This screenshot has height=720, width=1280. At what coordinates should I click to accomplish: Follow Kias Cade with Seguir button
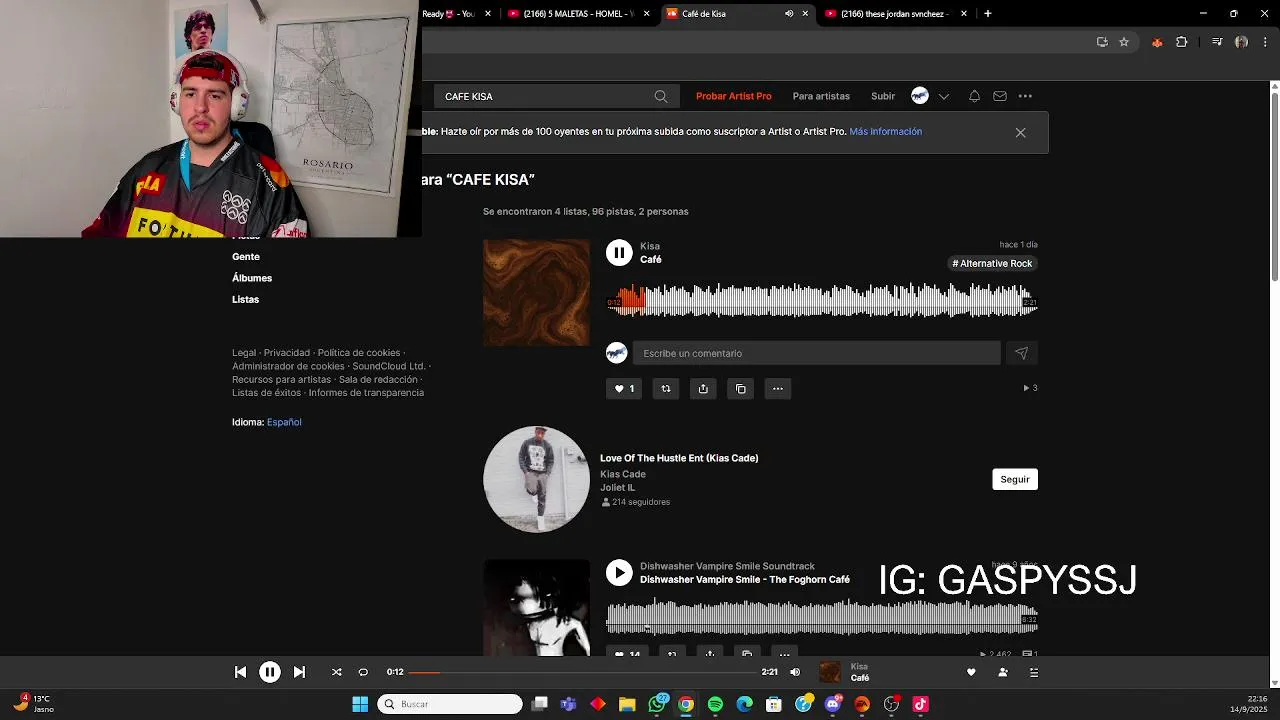(1015, 479)
